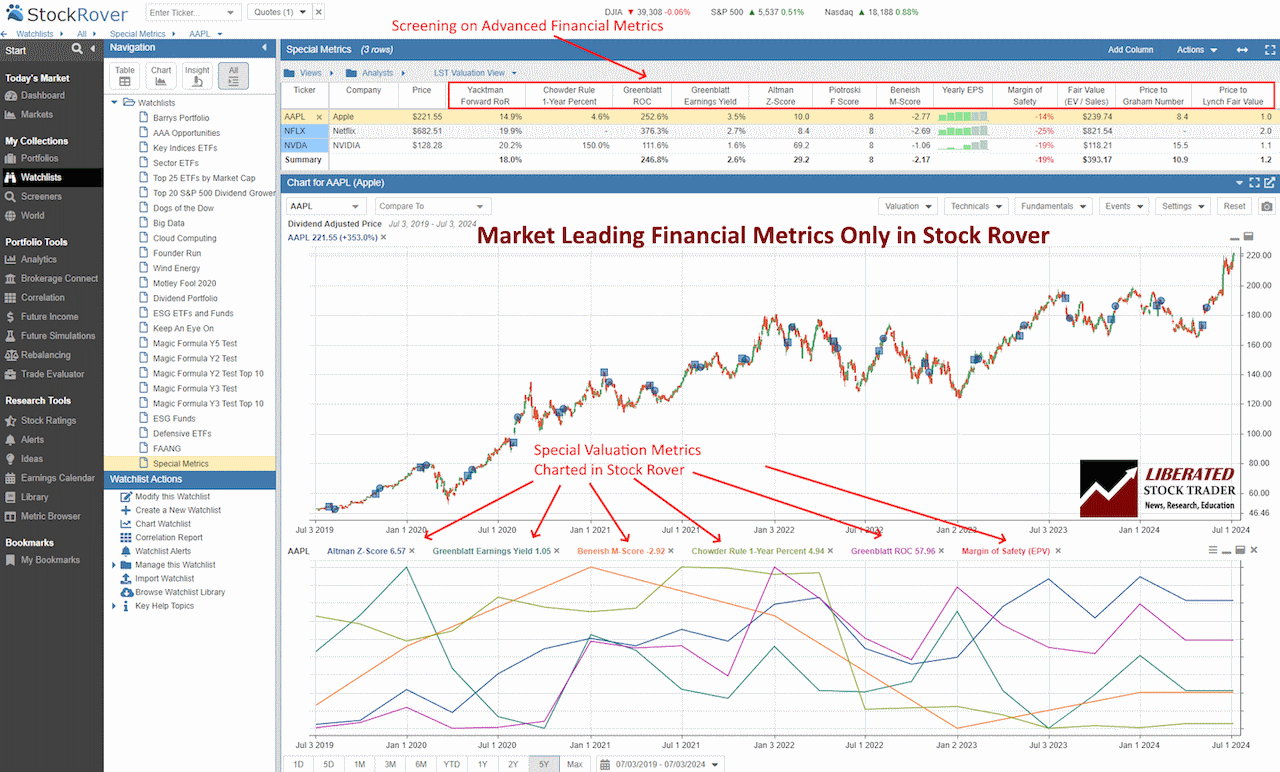Expand the LST Valuation View dropdown
This screenshot has height=772, width=1280.
click(x=475, y=72)
